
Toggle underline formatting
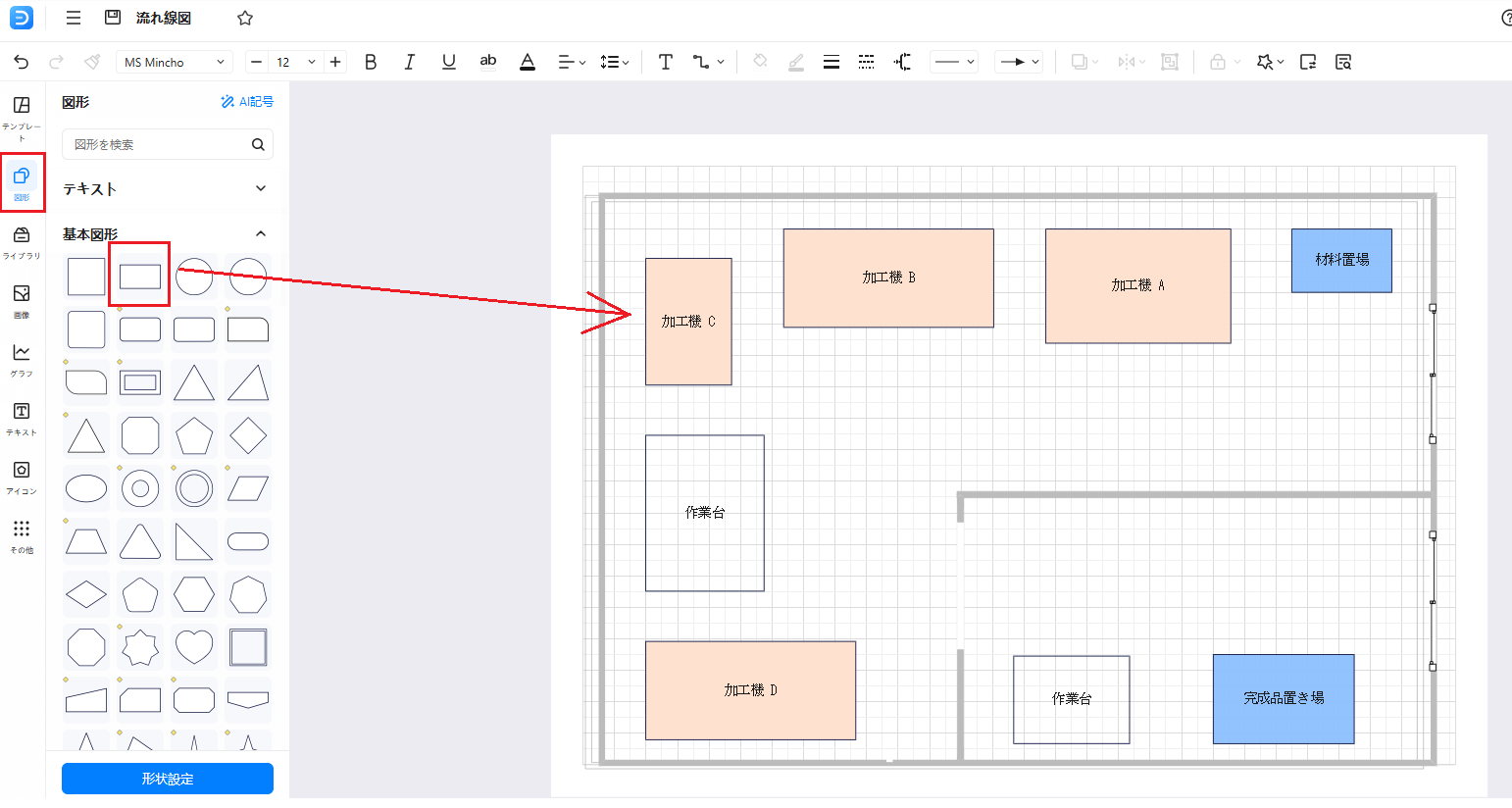[448, 62]
